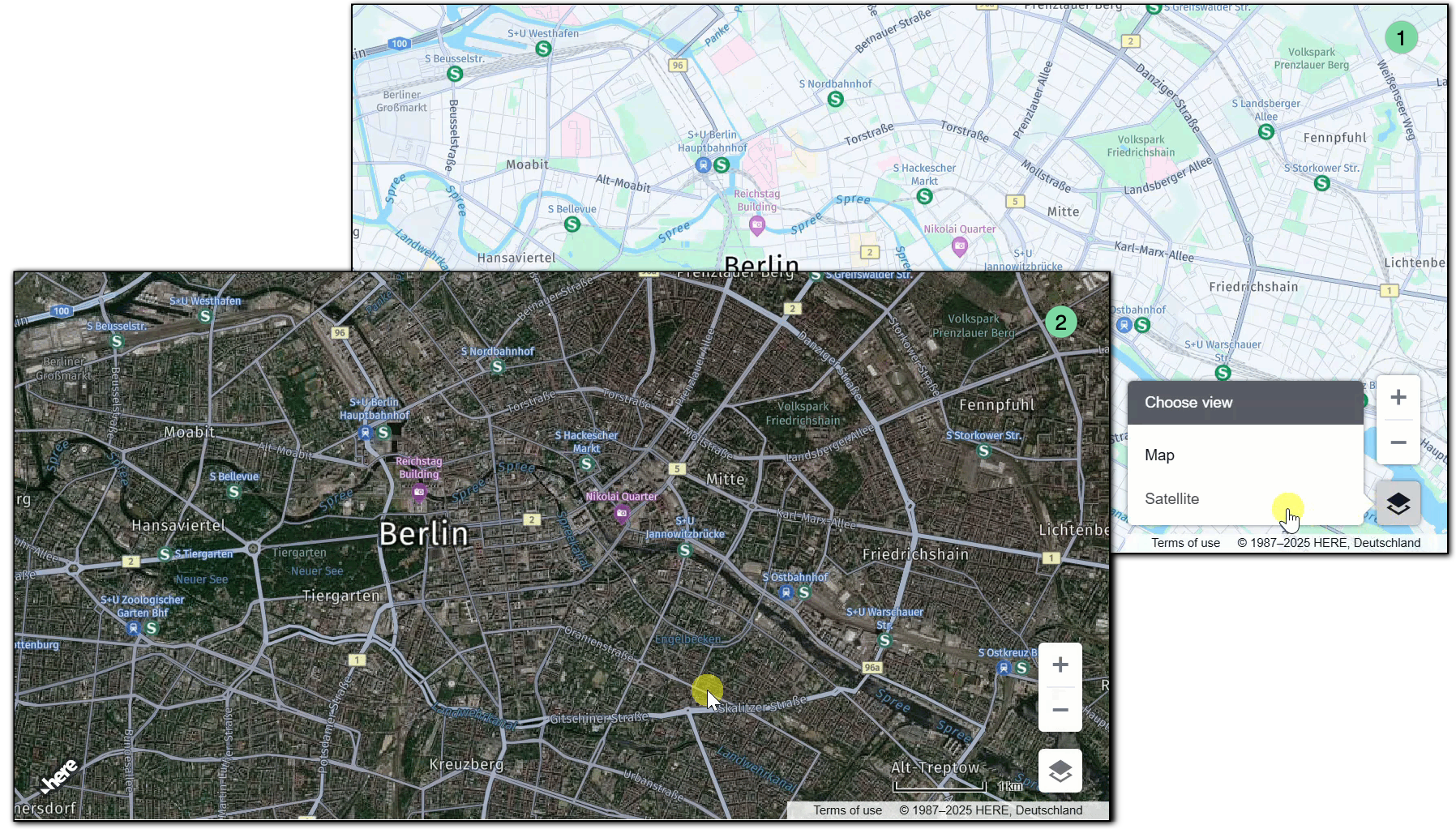Click the zoom in plus on the satellite map
The image size is (1456, 829).
1060,664
